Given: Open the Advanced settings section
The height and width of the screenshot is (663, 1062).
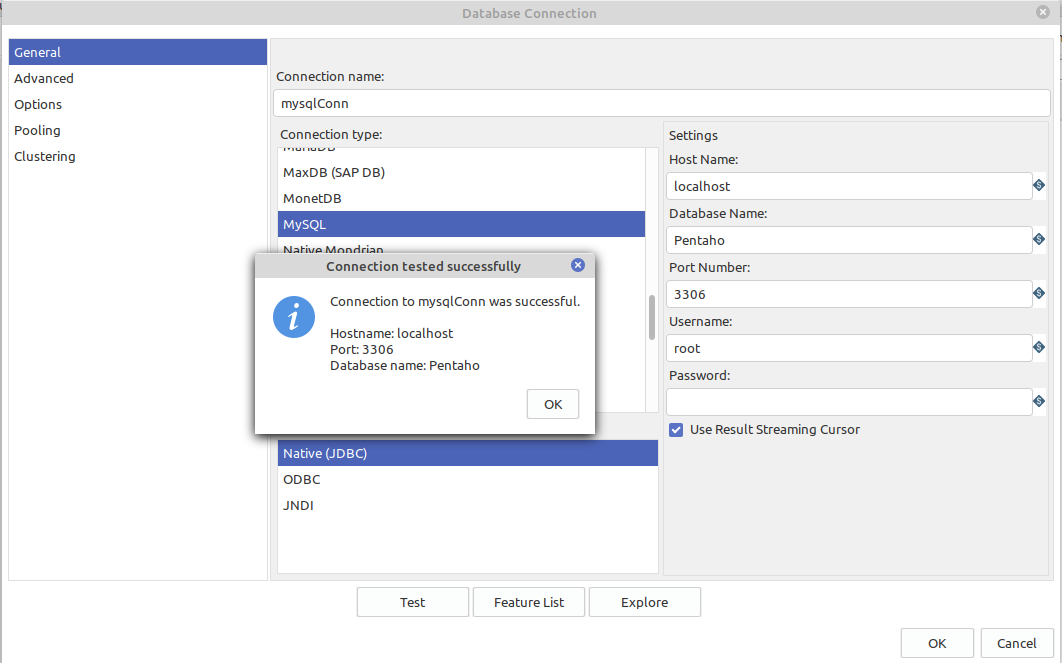Looking at the screenshot, I should (44, 79).
